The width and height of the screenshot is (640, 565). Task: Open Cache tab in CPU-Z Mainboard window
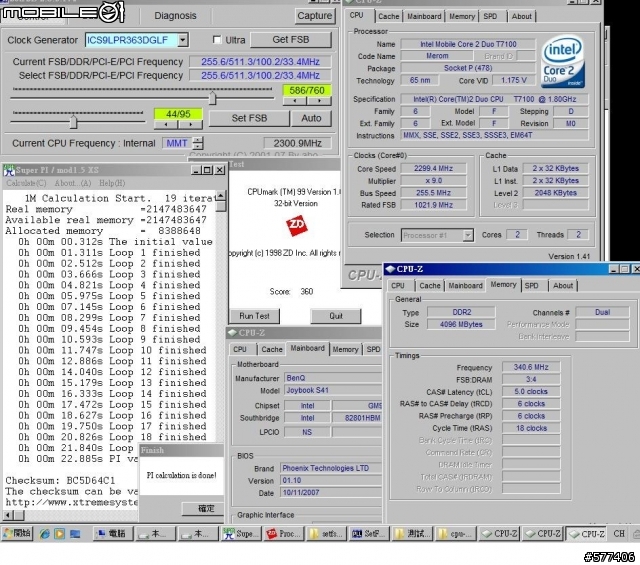(x=272, y=349)
